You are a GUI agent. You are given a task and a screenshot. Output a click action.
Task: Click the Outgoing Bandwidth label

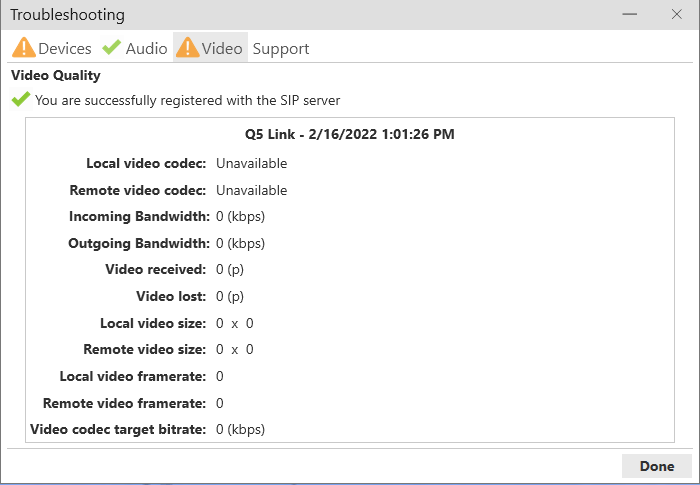[138, 243]
